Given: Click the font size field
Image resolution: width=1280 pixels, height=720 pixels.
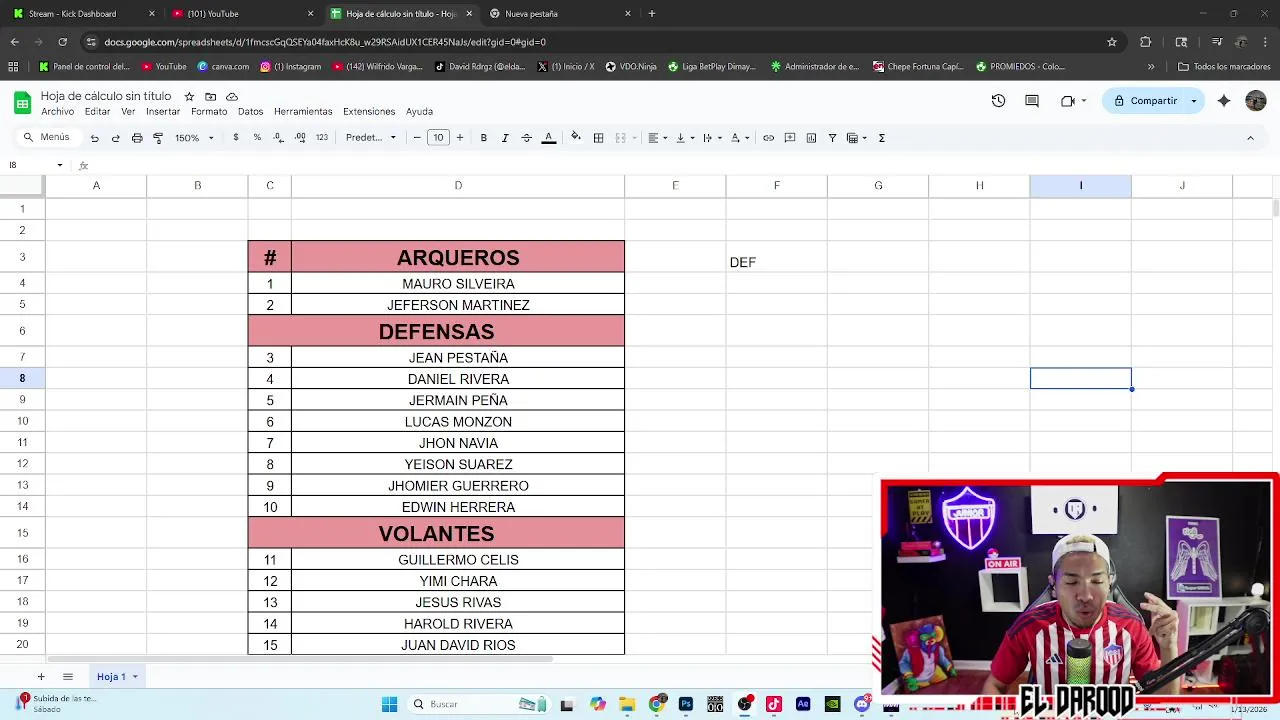Looking at the screenshot, I should 438,138.
